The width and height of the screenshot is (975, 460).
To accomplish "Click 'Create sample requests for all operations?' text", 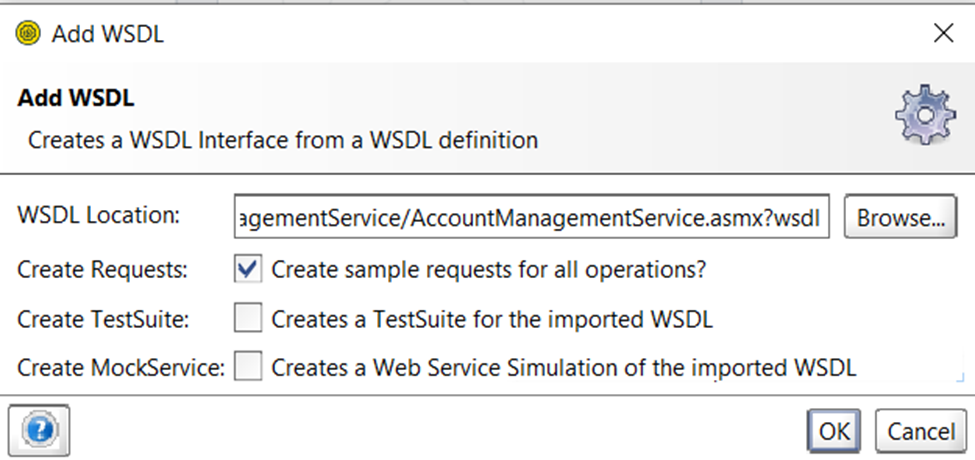I will 489,270.
